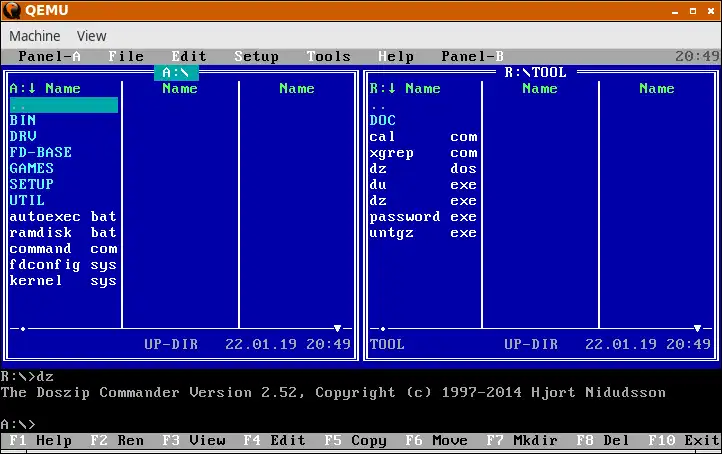Select ramdisk bat file

[x=63, y=233]
